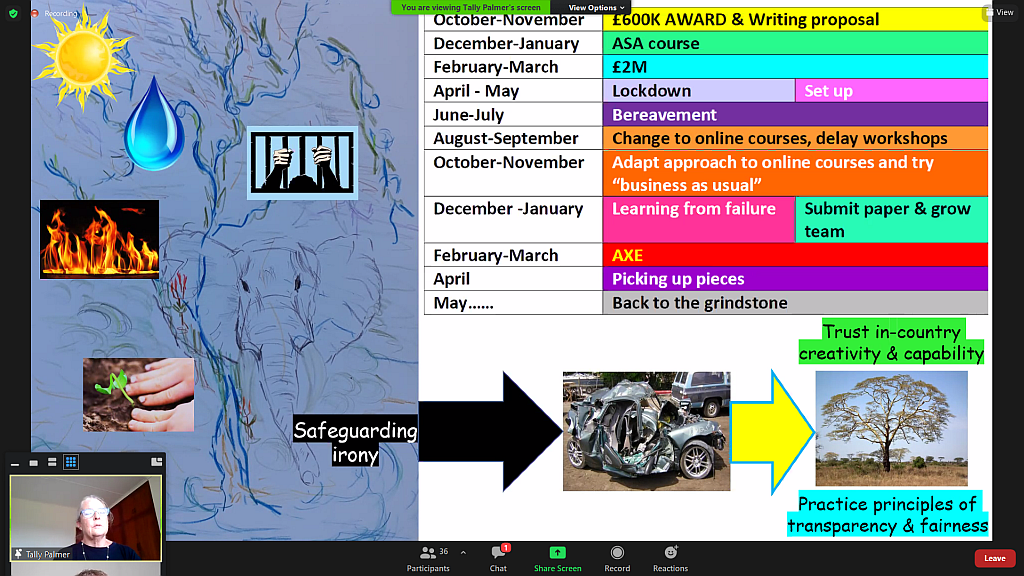Click the acacia tree photo on slide

point(891,428)
